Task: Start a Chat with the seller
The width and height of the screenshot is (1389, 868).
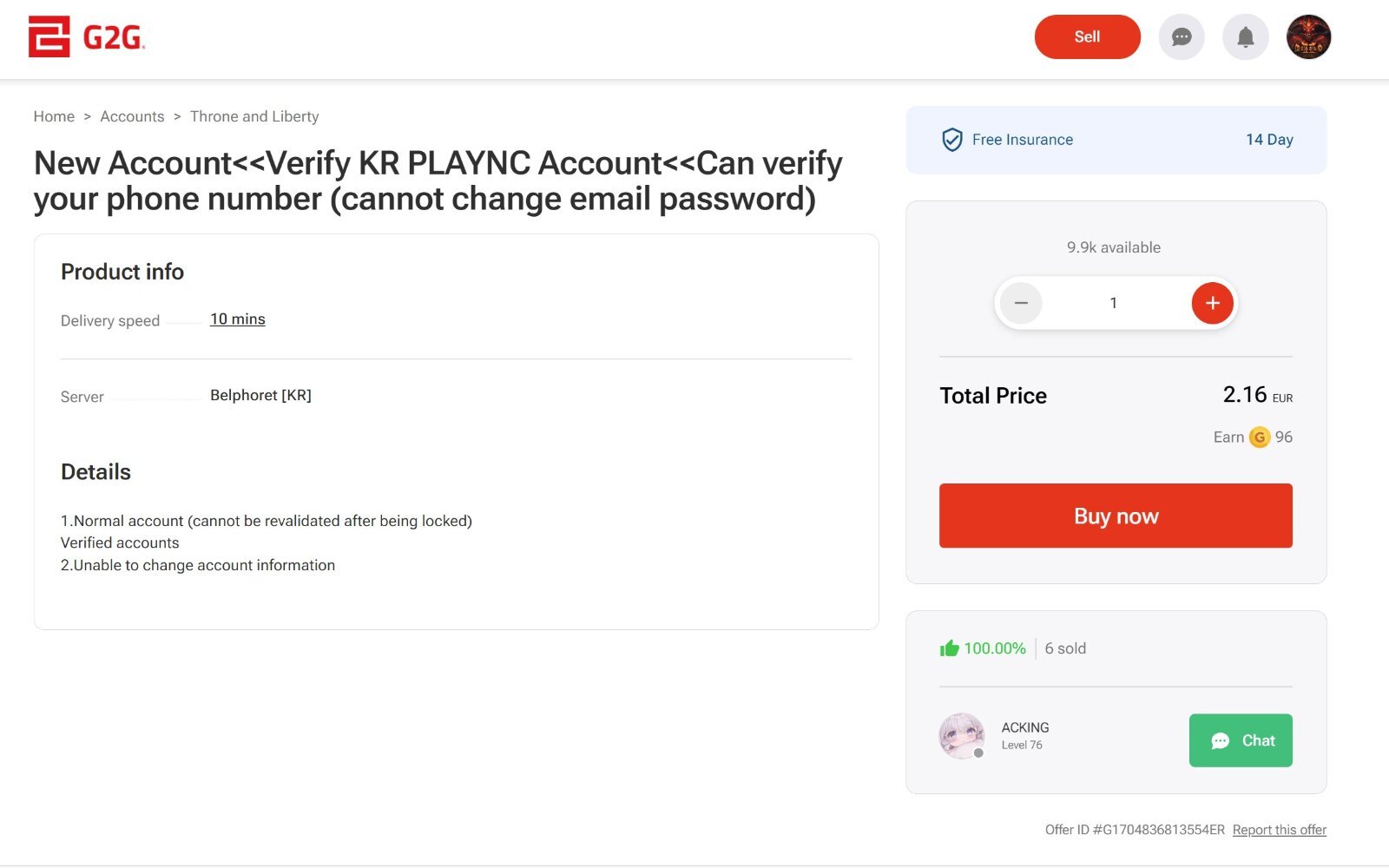Action: tap(1241, 740)
